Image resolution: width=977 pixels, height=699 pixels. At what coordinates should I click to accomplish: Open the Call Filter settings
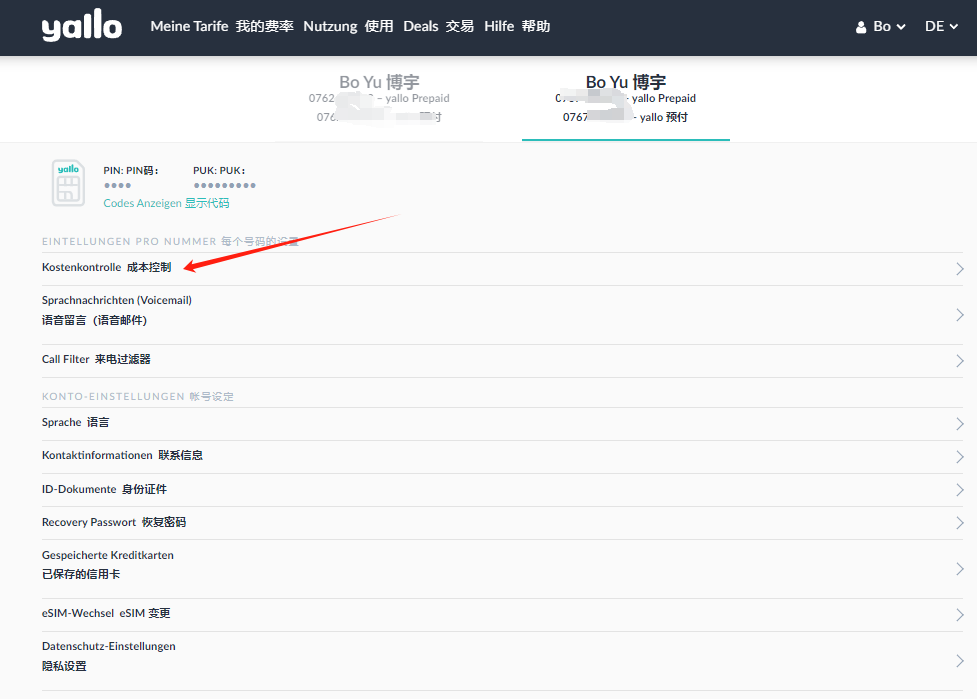click(502, 361)
